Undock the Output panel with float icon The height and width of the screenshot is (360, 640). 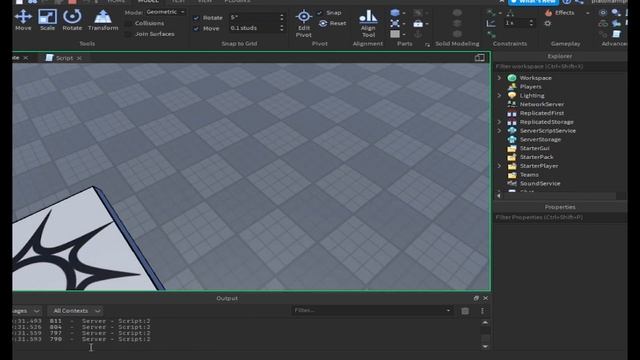click(x=476, y=298)
